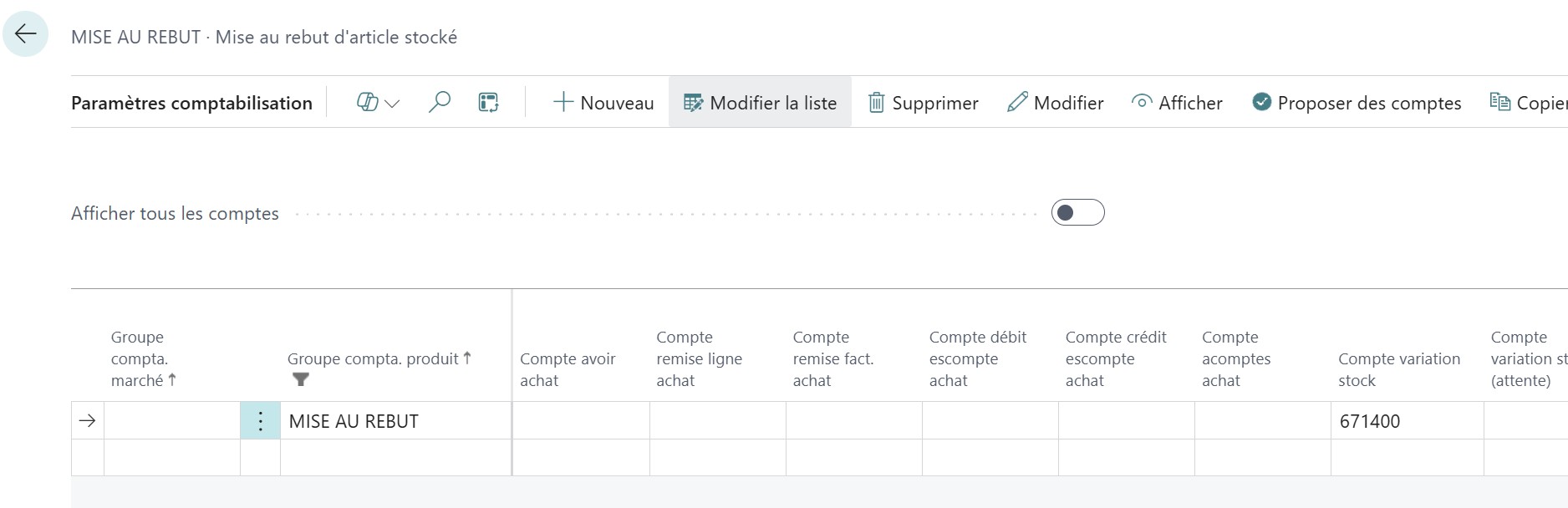This screenshot has width=1568, height=508.
Task: Activate Modifier la liste action
Action: tap(759, 102)
